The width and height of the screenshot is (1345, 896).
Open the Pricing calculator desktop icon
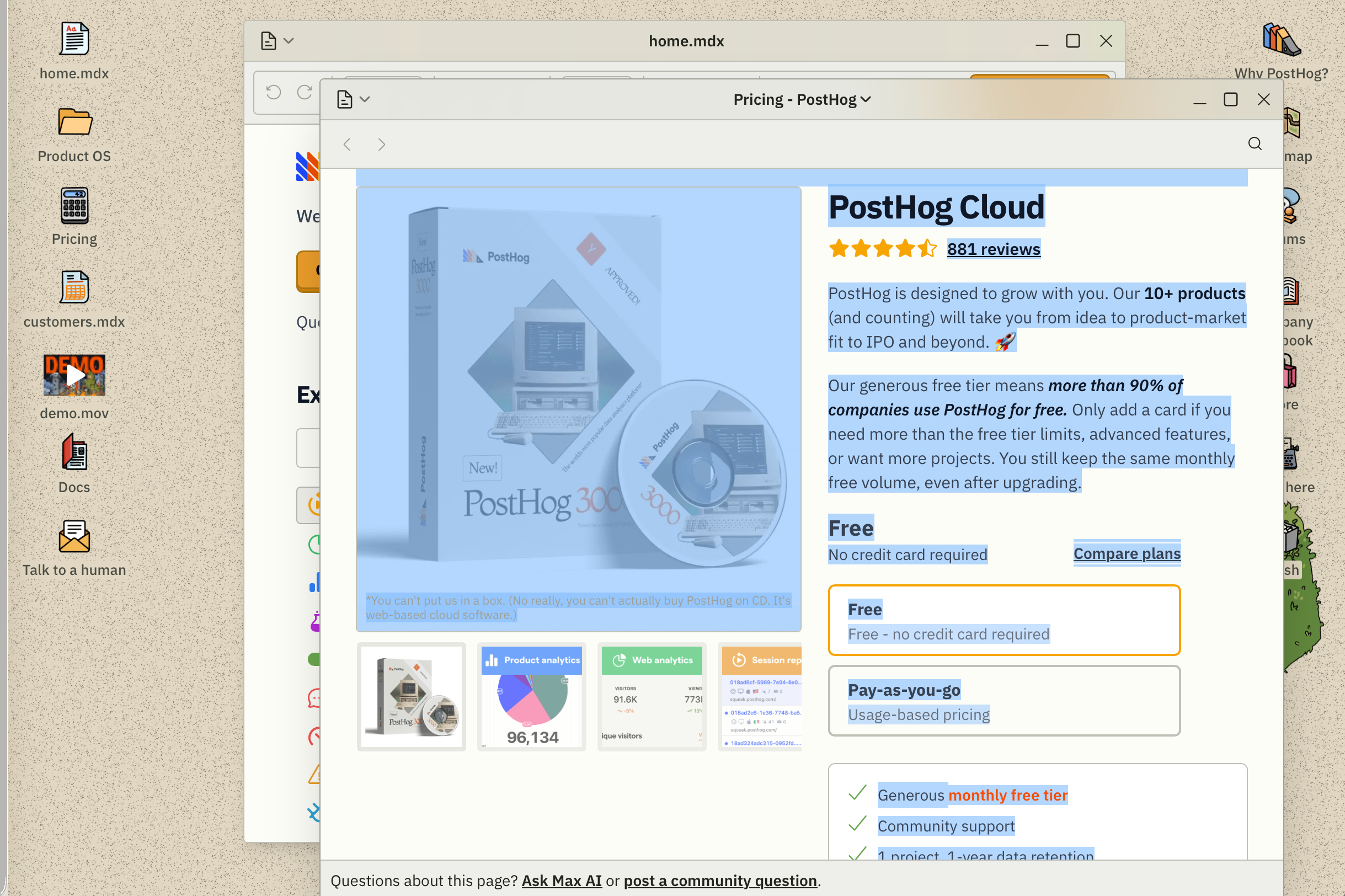tap(74, 206)
